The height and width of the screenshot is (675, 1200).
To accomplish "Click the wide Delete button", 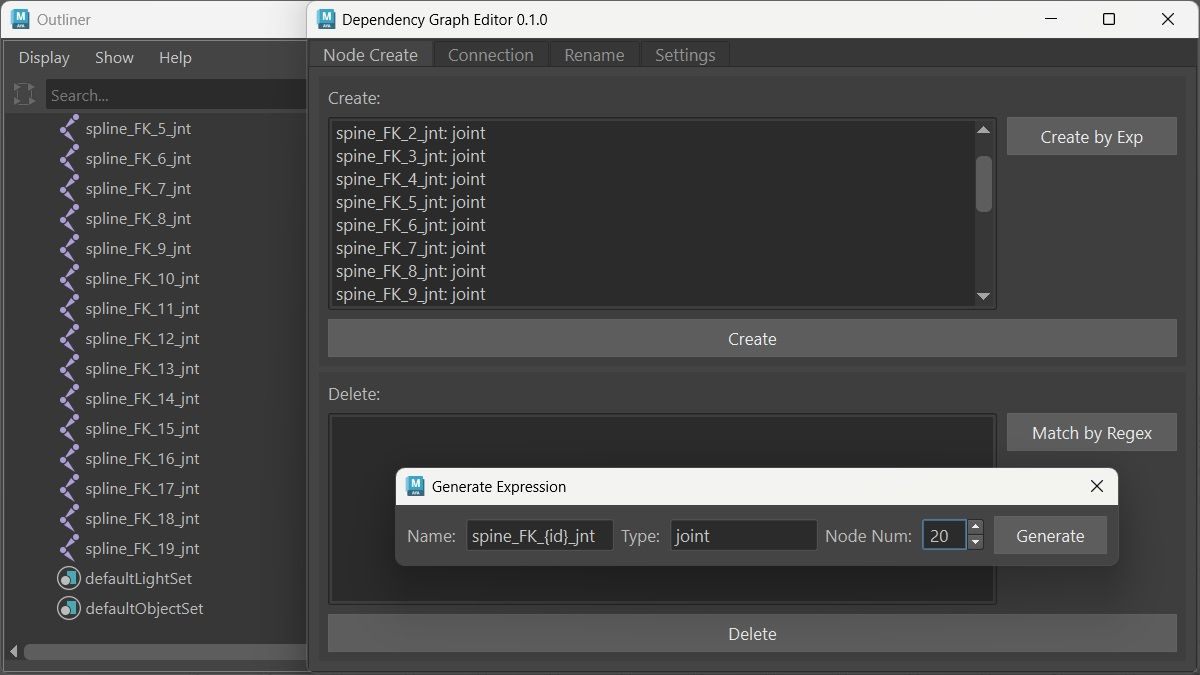I will coord(752,633).
